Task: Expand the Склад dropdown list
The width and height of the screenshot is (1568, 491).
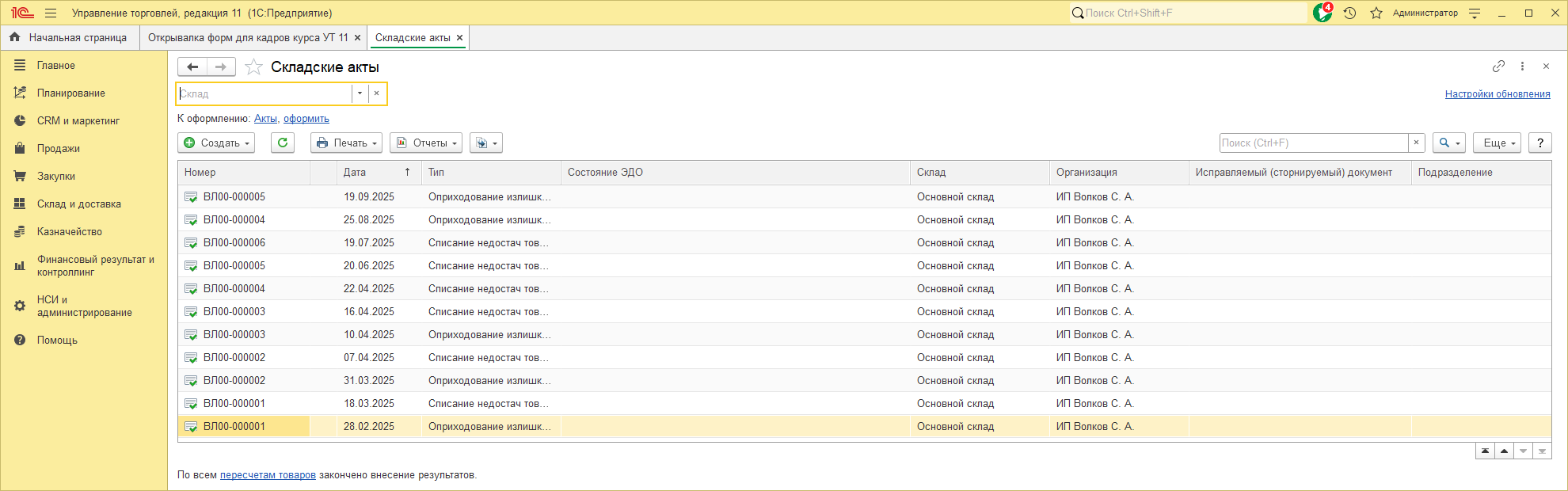Action: tap(360, 93)
